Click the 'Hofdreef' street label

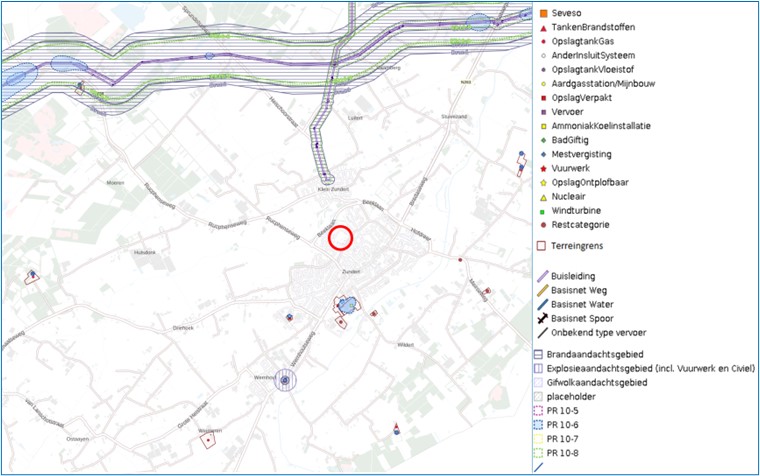(420, 235)
